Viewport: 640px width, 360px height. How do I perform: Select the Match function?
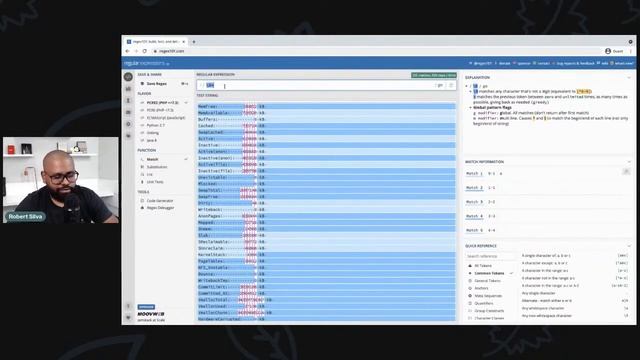[152, 159]
